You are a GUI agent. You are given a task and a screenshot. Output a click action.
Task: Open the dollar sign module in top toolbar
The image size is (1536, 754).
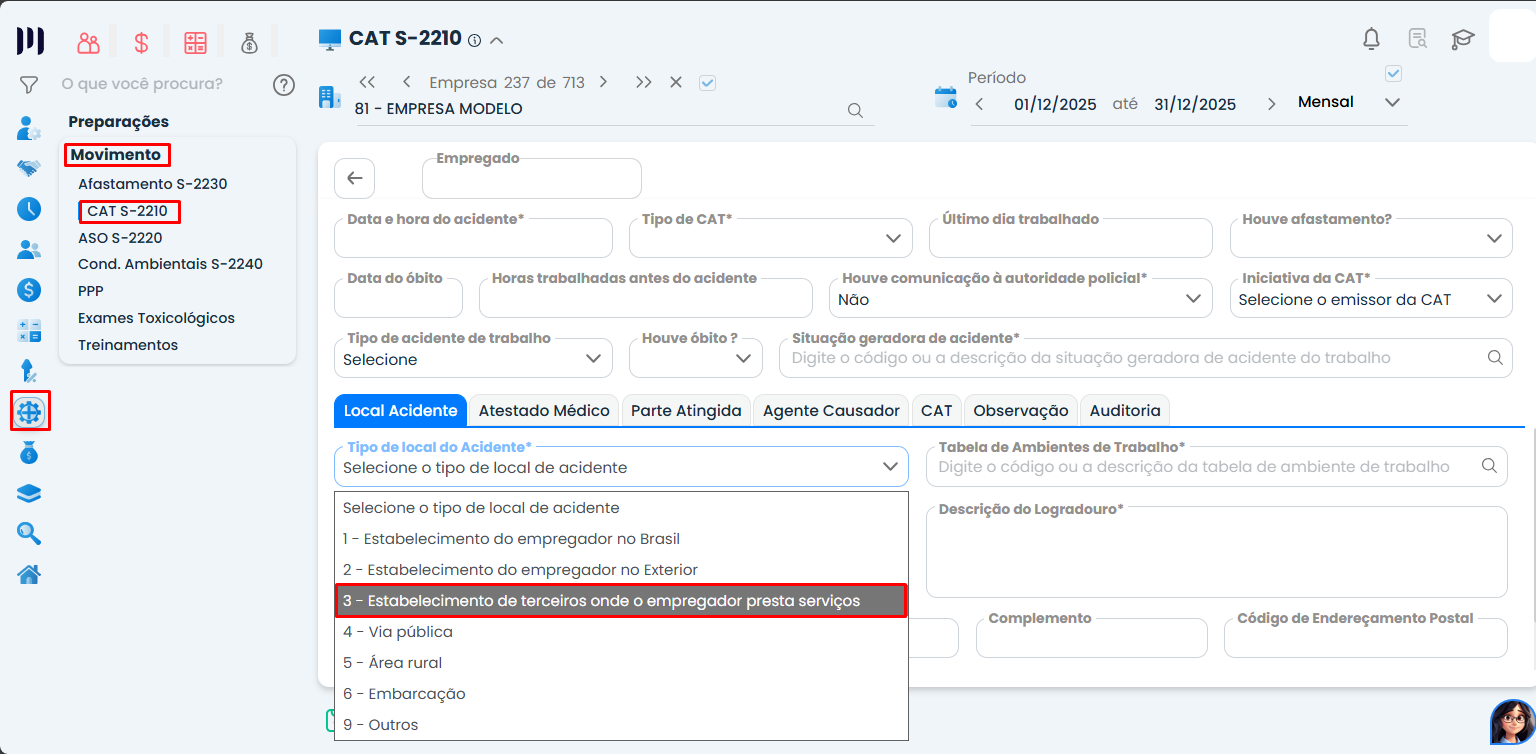[141, 43]
